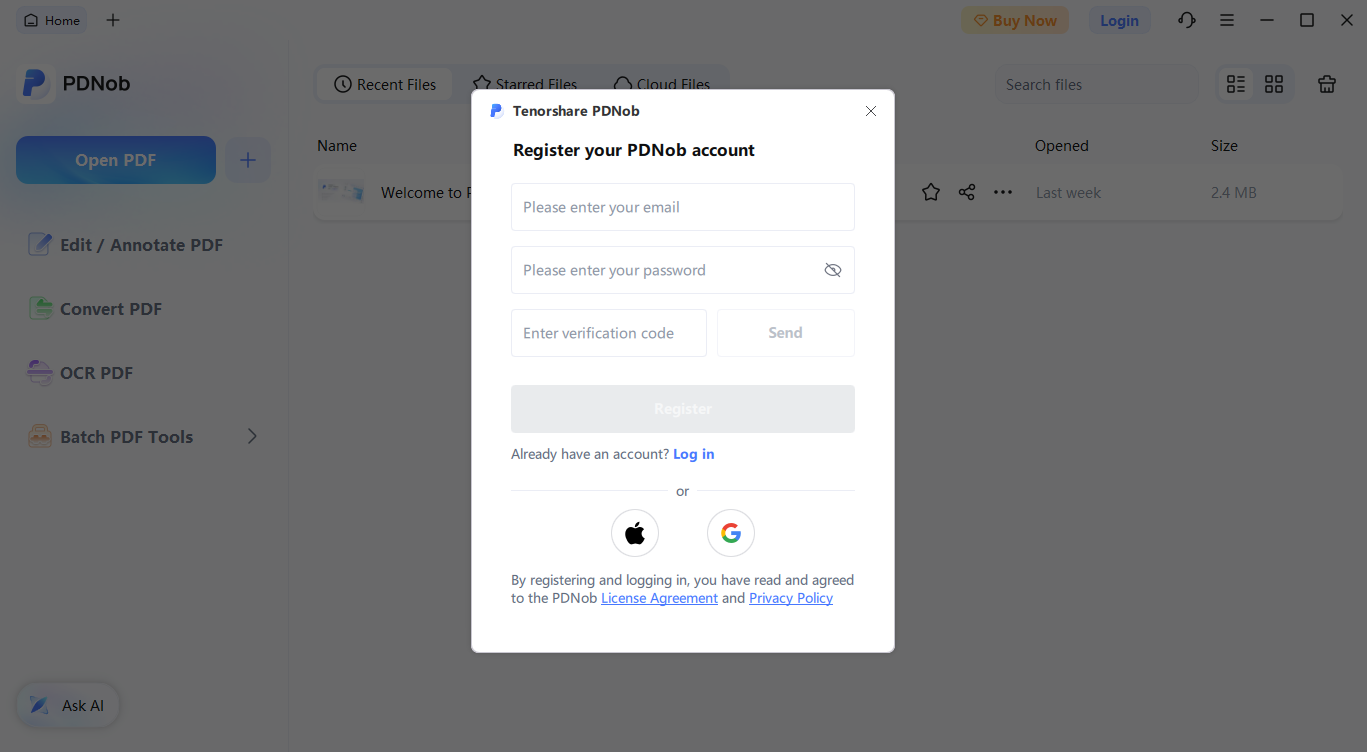Image resolution: width=1367 pixels, height=752 pixels.
Task: Click the search files input field
Action: pyautogui.click(x=1096, y=84)
